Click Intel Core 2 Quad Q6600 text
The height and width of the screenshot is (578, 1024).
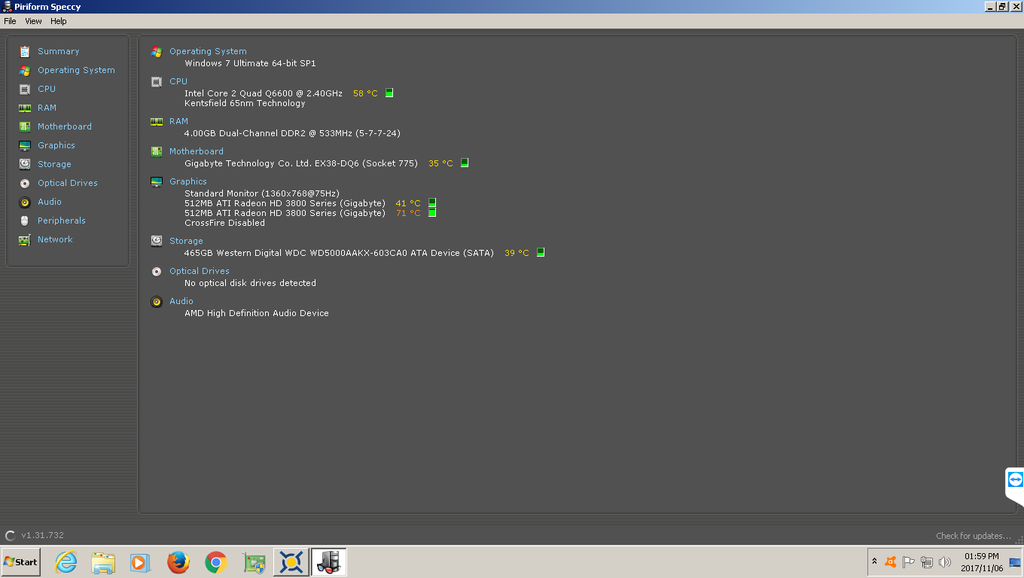pos(263,93)
